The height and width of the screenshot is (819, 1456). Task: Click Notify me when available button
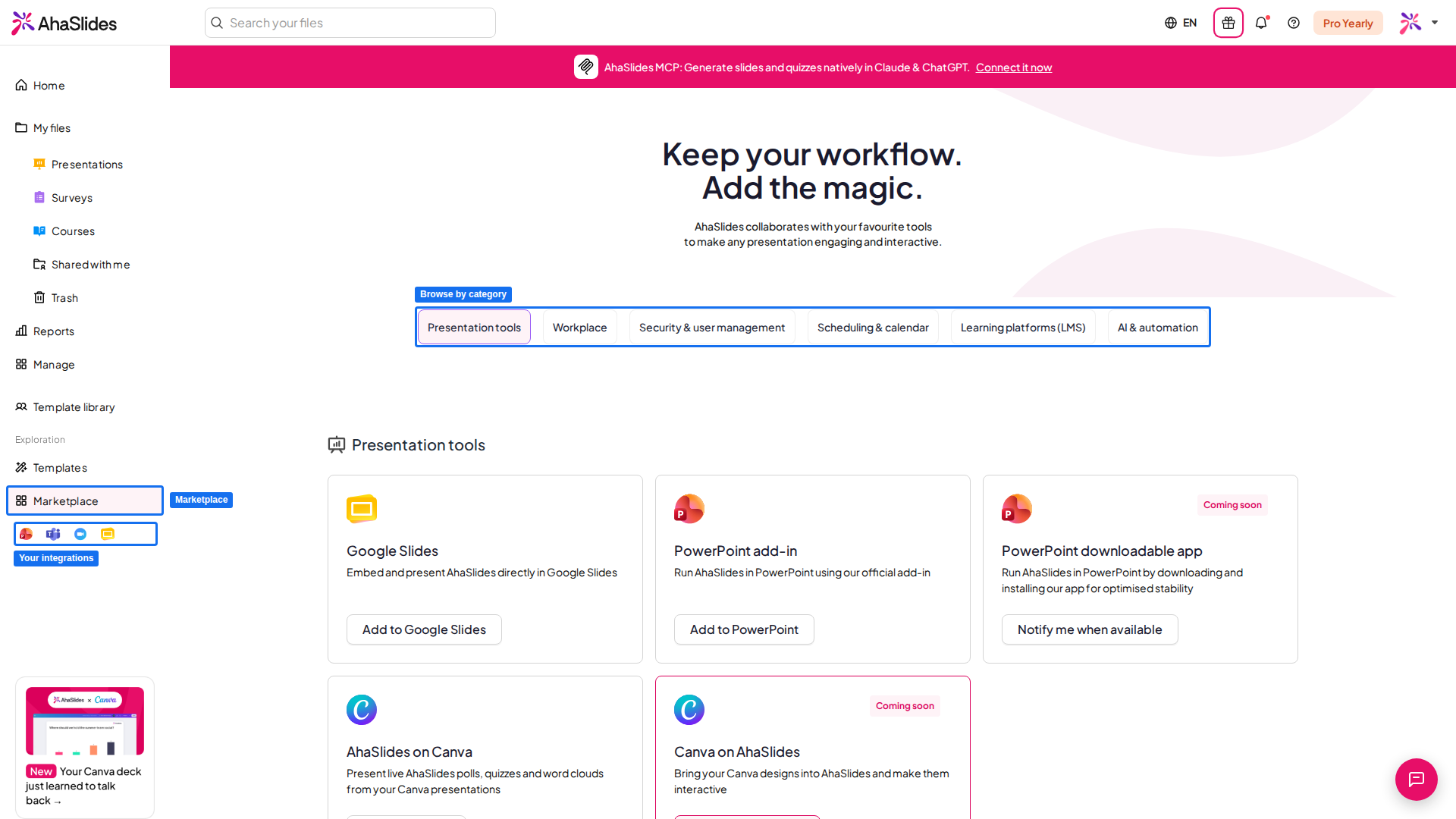click(1090, 629)
